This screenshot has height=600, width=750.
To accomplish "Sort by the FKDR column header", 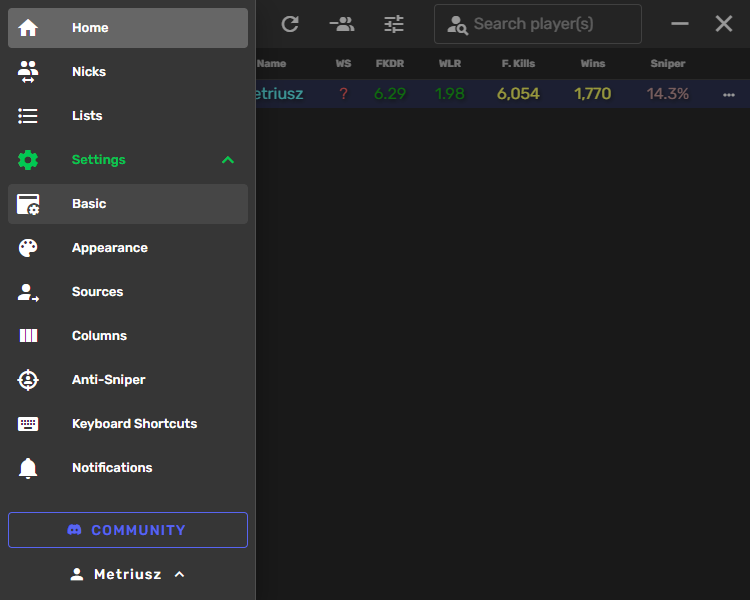I will pyautogui.click(x=389, y=64).
